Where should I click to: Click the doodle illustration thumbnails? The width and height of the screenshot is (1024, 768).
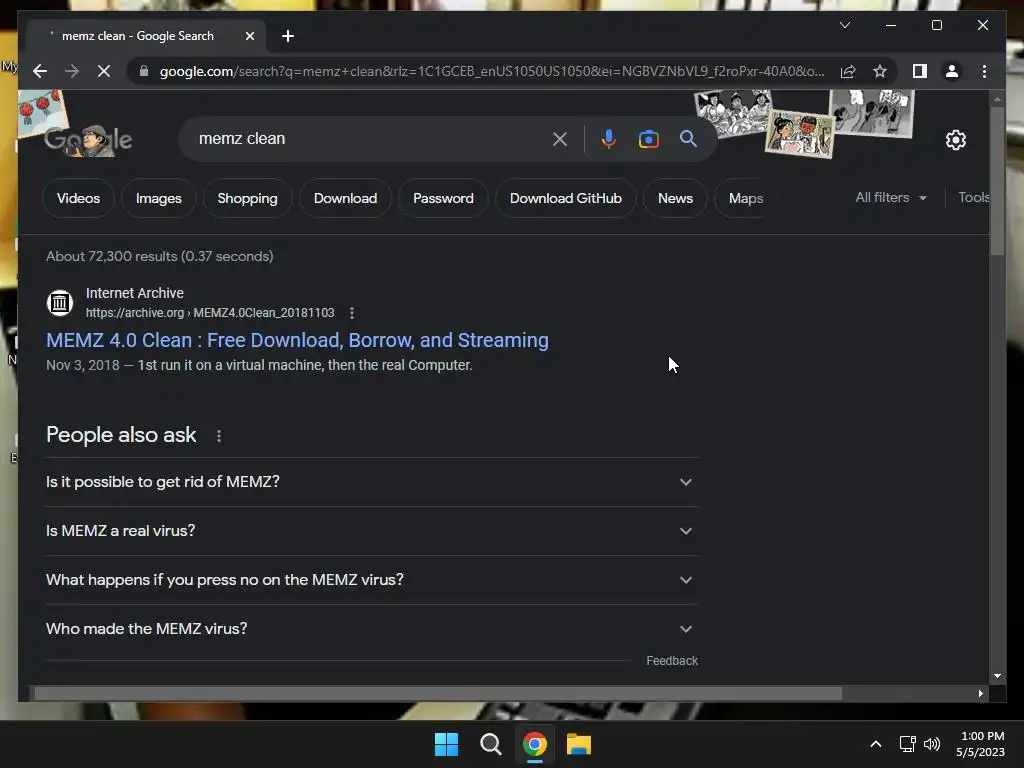804,123
